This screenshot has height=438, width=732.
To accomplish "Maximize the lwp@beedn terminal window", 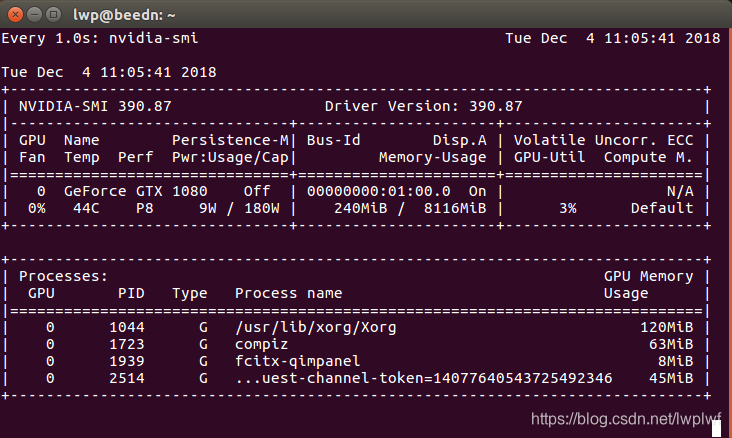I will [54, 14].
